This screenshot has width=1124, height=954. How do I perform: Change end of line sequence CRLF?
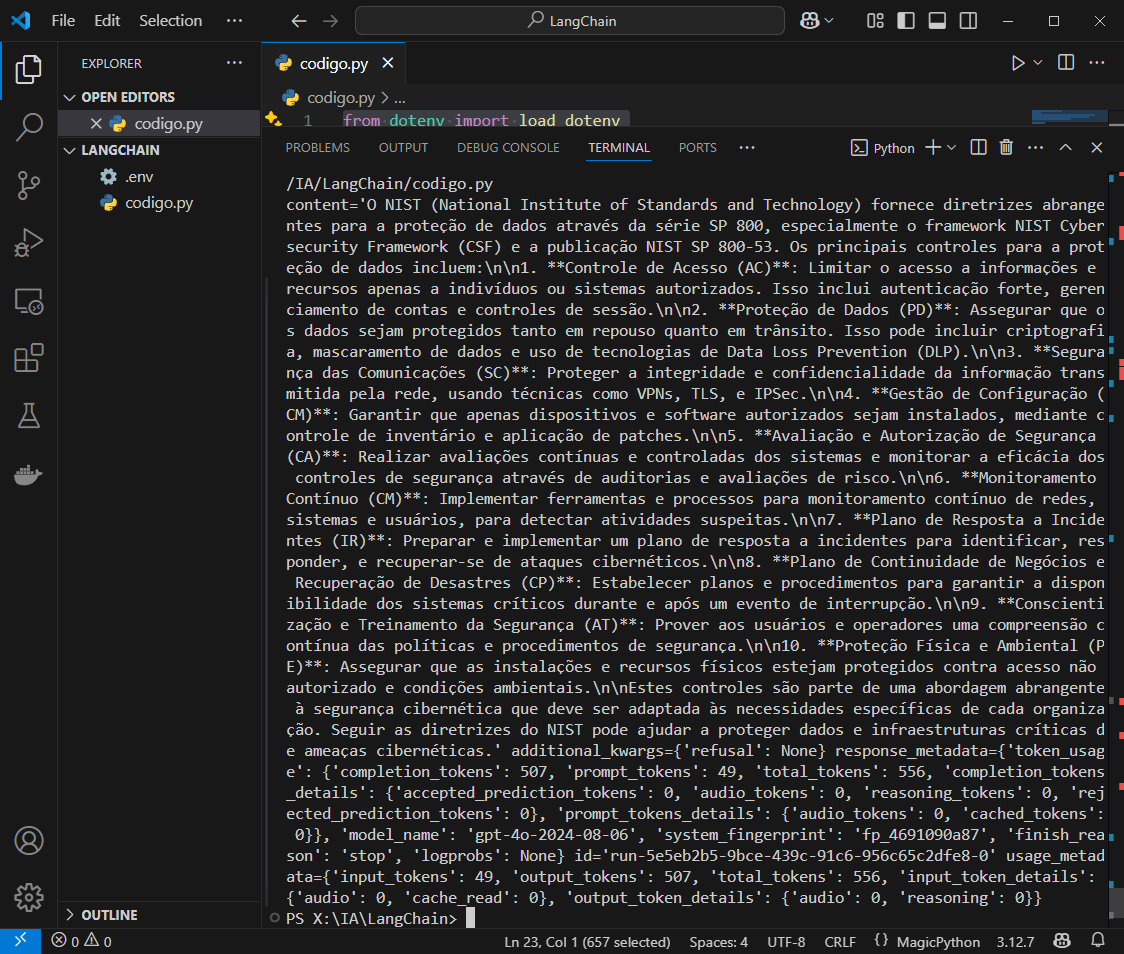(x=840, y=941)
